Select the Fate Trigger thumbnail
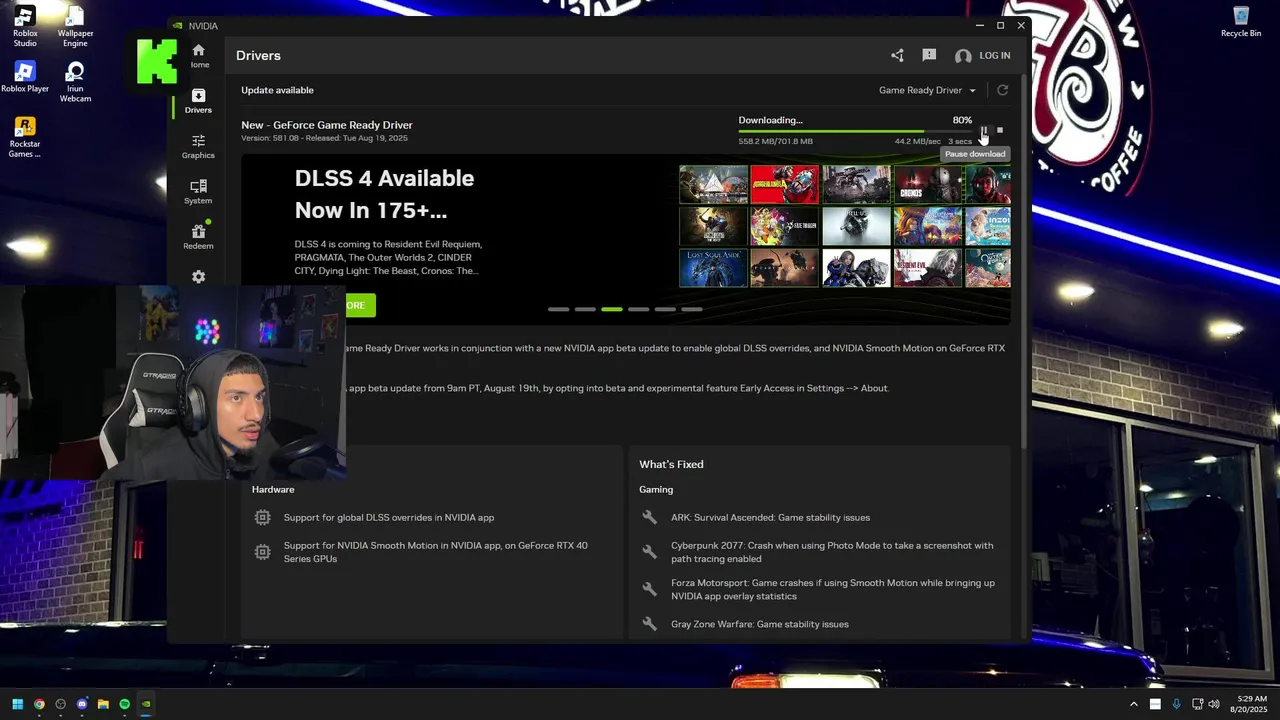The width and height of the screenshot is (1280, 720). tap(785, 227)
